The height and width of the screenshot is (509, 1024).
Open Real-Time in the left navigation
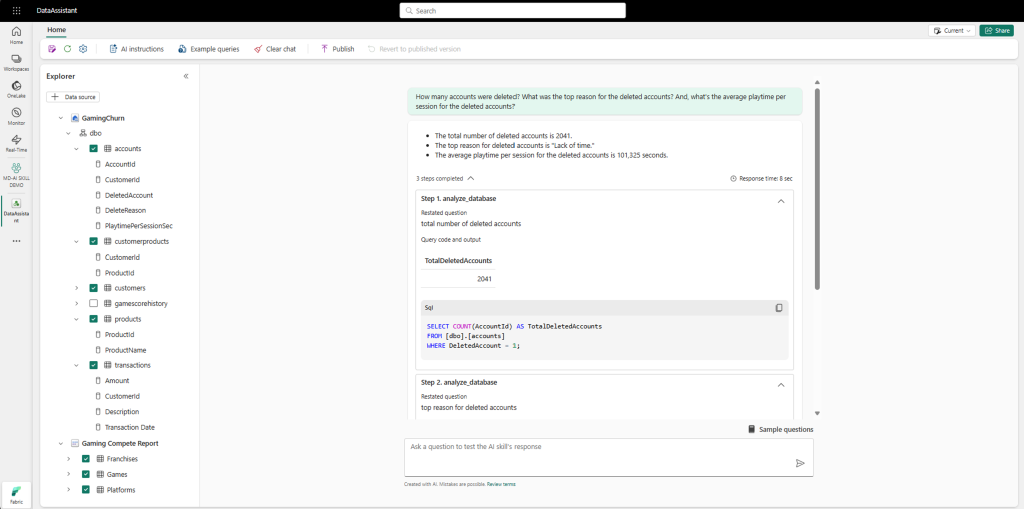pos(16,143)
